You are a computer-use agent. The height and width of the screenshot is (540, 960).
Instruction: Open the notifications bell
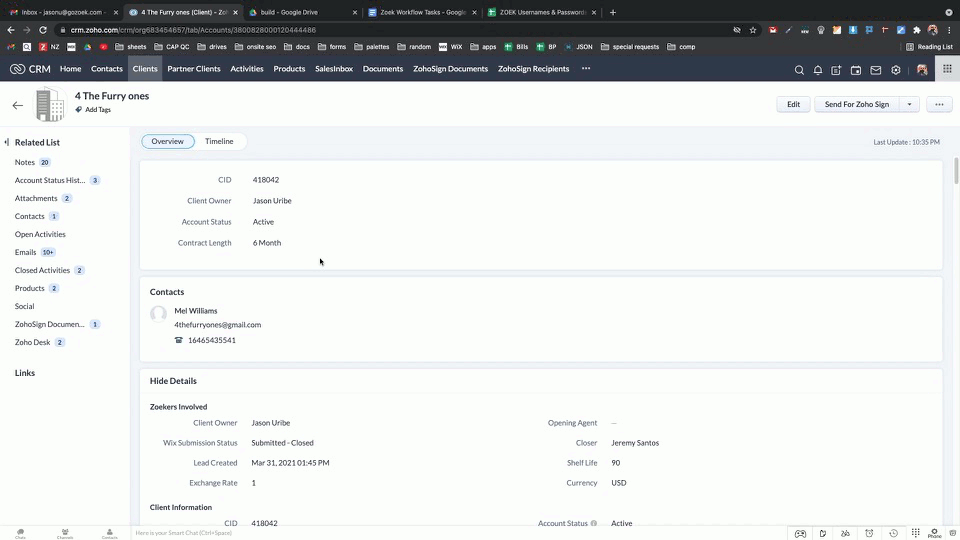click(817, 70)
